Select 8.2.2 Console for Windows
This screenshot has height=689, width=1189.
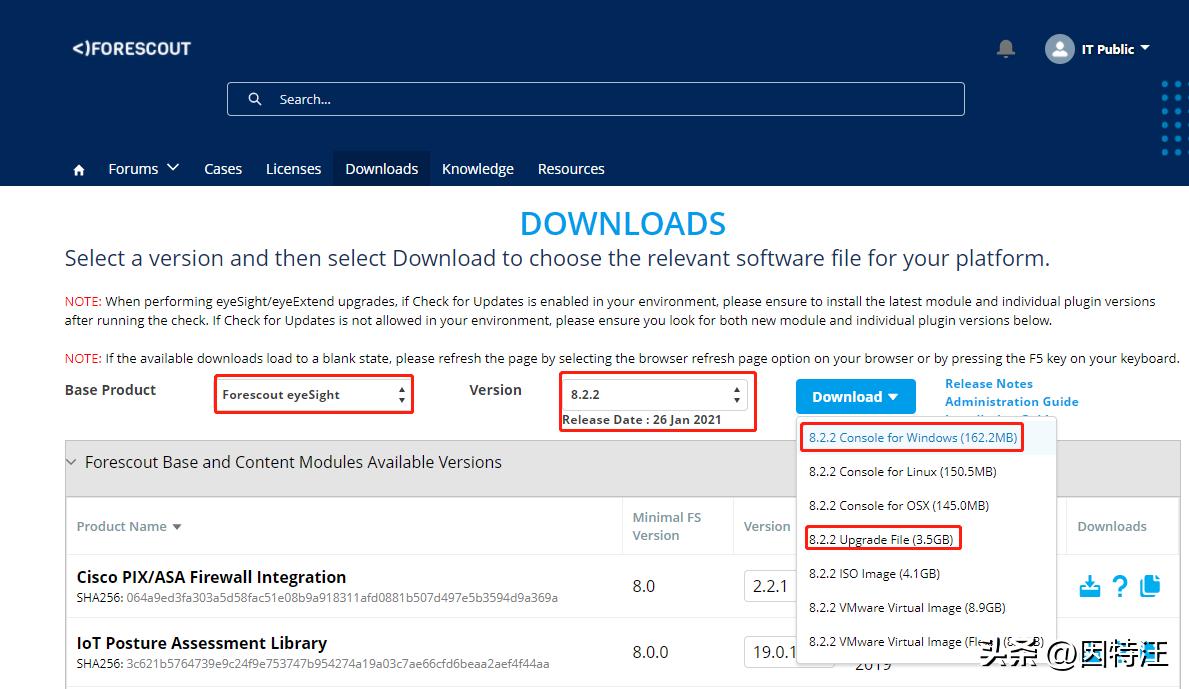912,438
